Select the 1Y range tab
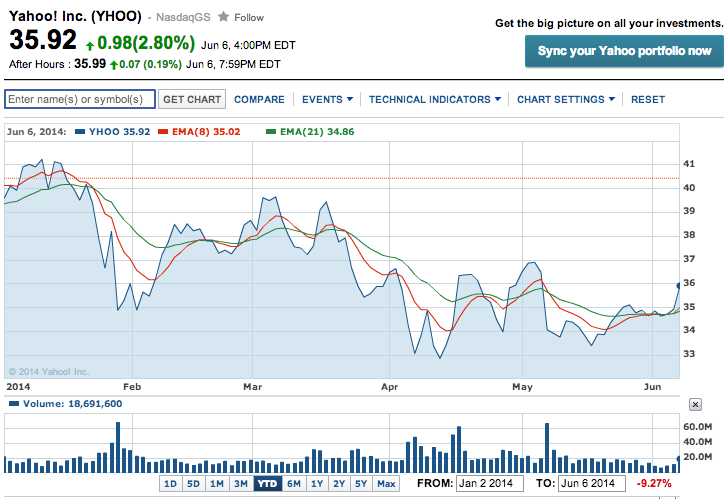Viewport: 727px width, 499px height. click(317, 484)
